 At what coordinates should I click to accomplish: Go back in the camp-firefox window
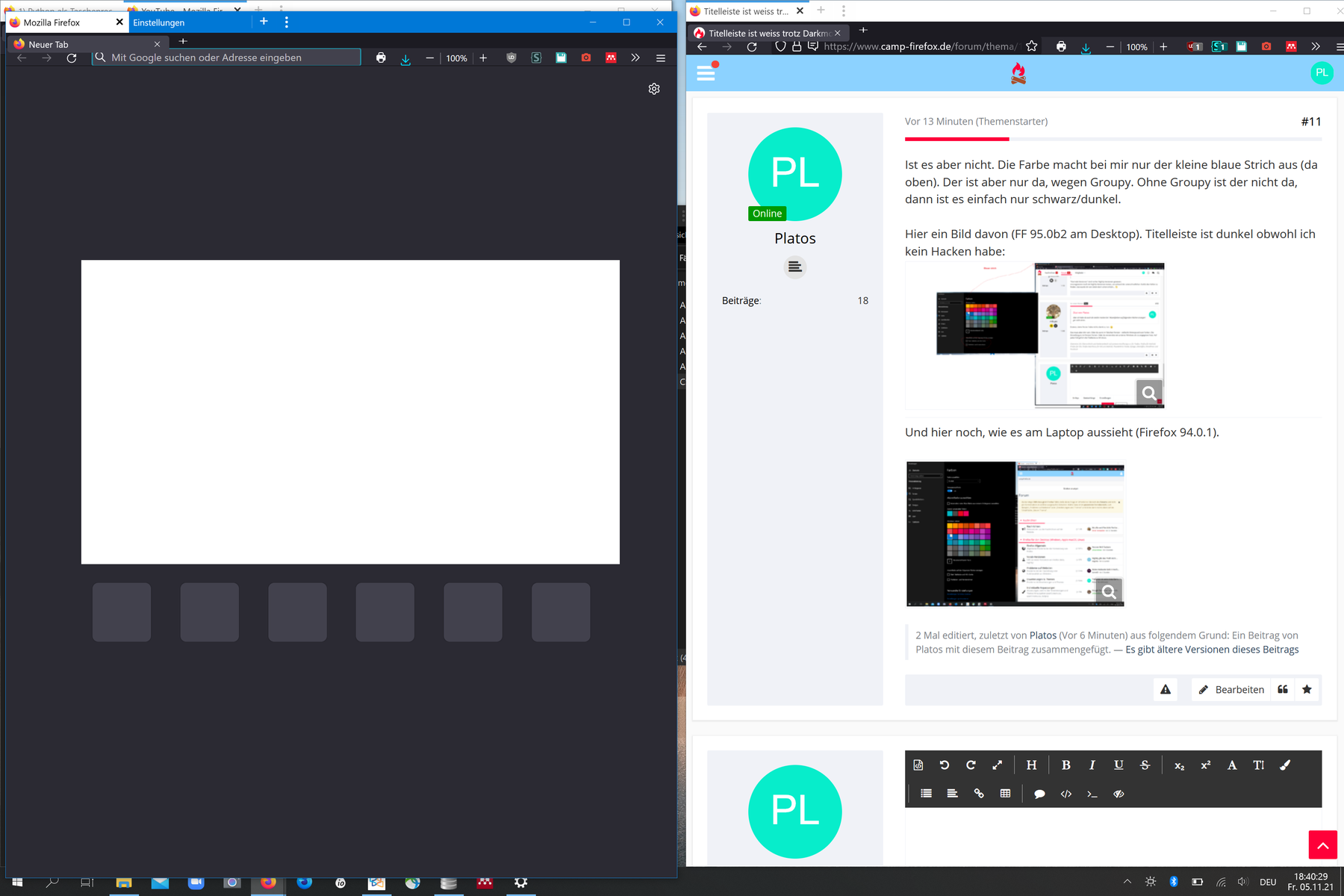(x=702, y=46)
